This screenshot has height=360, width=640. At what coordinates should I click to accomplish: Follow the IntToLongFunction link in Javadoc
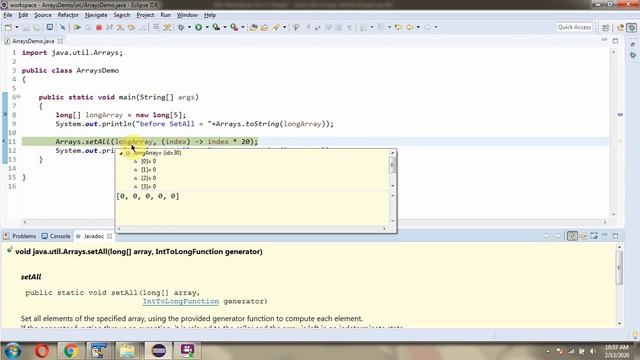[x=181, y=301]
